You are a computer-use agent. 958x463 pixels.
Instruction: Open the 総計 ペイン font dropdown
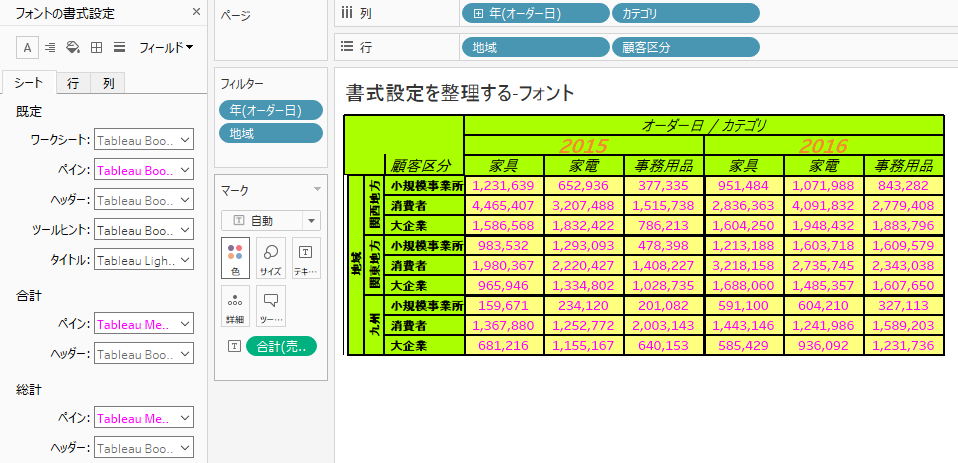[x=144, y=418]
